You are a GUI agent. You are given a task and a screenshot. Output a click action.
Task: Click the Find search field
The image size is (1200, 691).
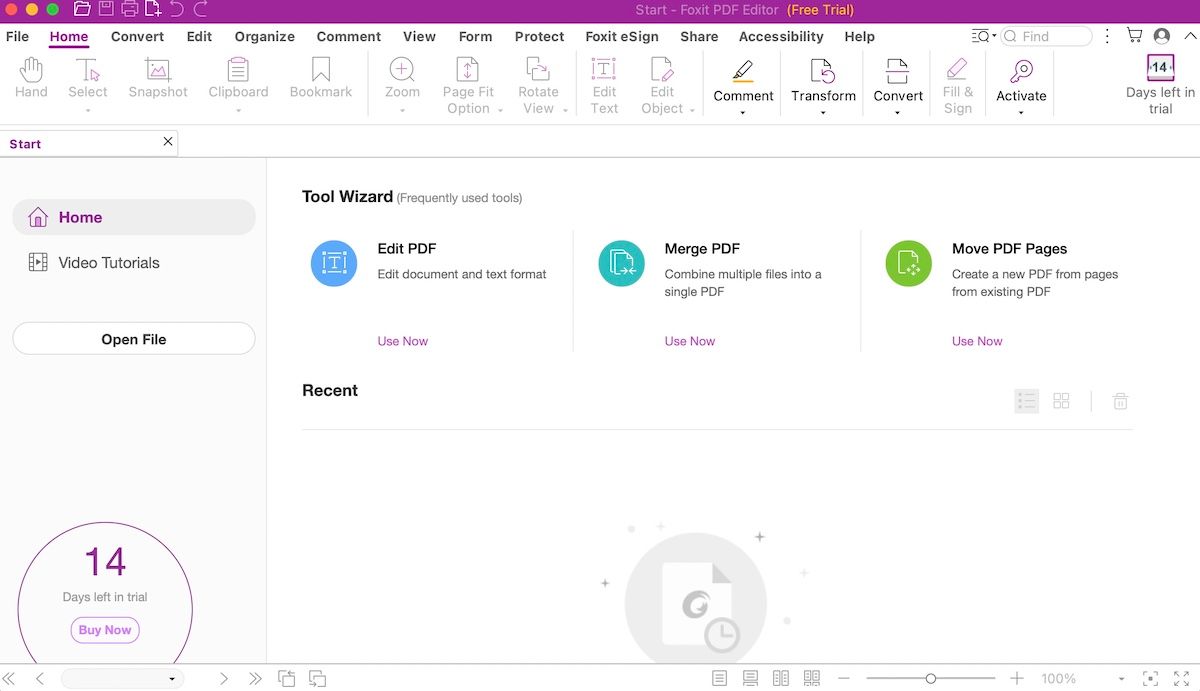1046,36
